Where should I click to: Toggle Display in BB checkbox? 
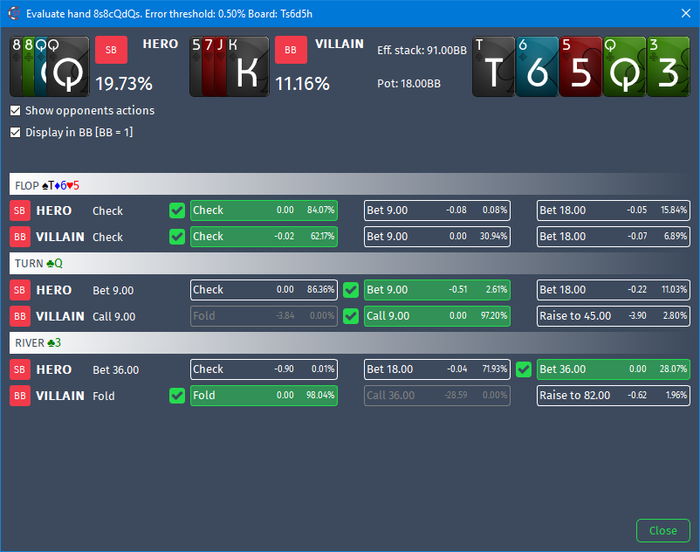[x=15, y=132]
